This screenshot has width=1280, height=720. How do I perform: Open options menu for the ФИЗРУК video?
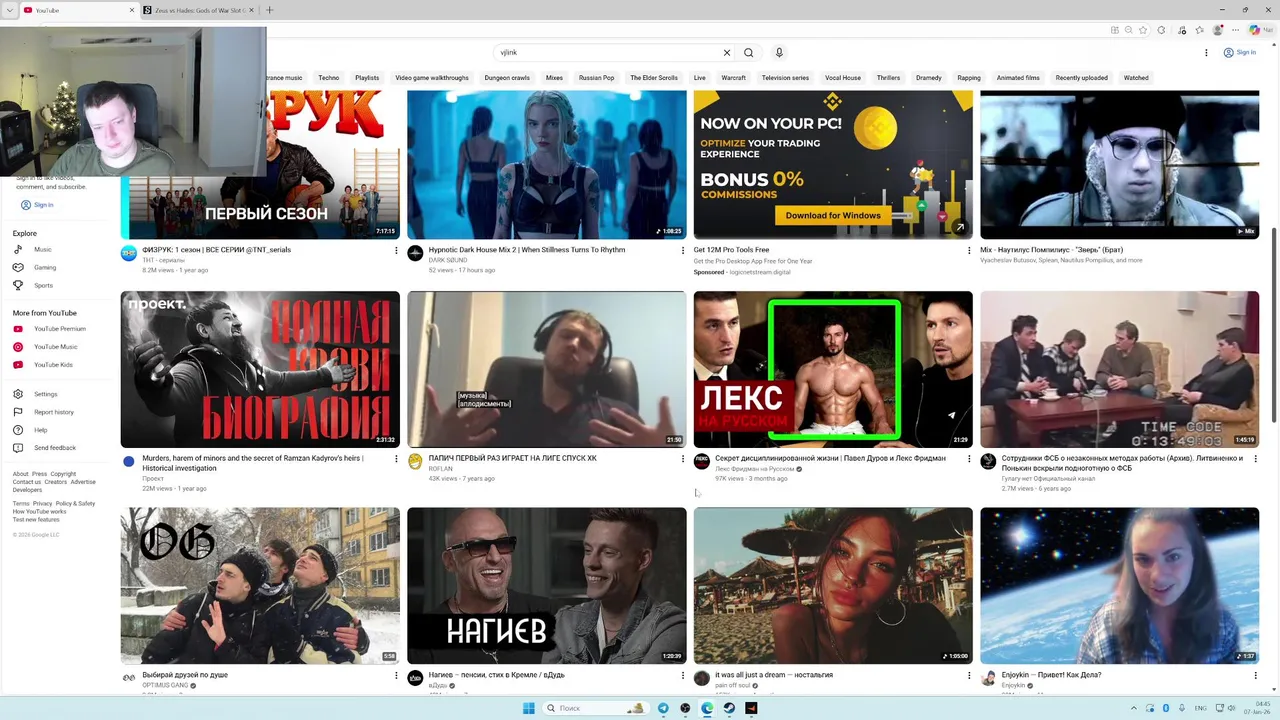click(x=396, y=250)
